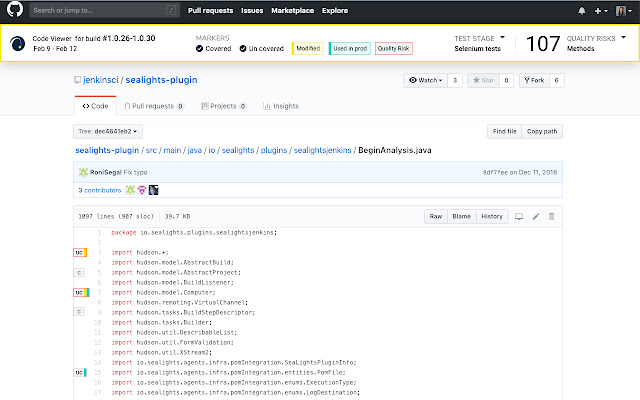The width and height of the screenshot is (640, 400).
Task: Open Marketplace in top navigation
Action: pyautogui.click(x=293, y=11)
